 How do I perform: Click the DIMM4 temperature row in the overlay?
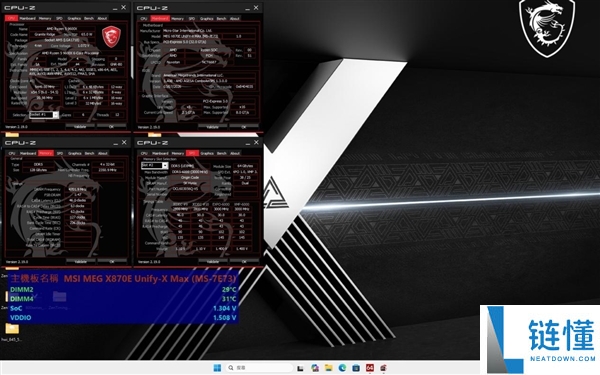pyautogui.click(x=123, y=299)
